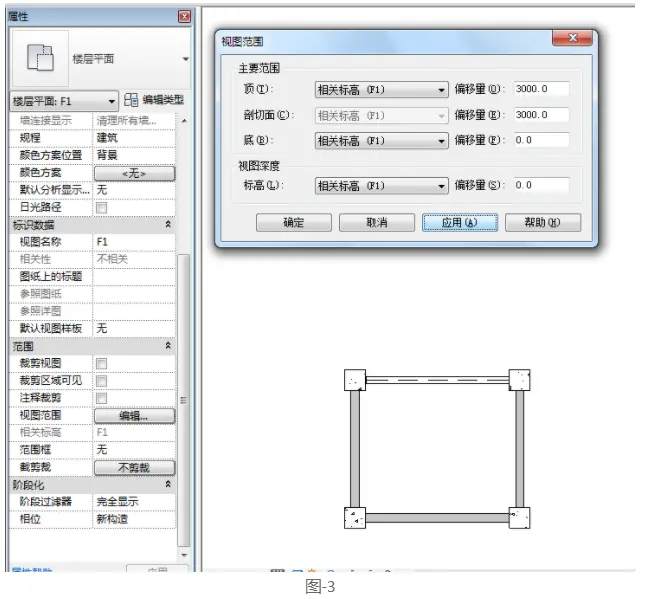
Task: Click the 剖切面(C) disabled level dropdown
Action: (x=381, y=116)
